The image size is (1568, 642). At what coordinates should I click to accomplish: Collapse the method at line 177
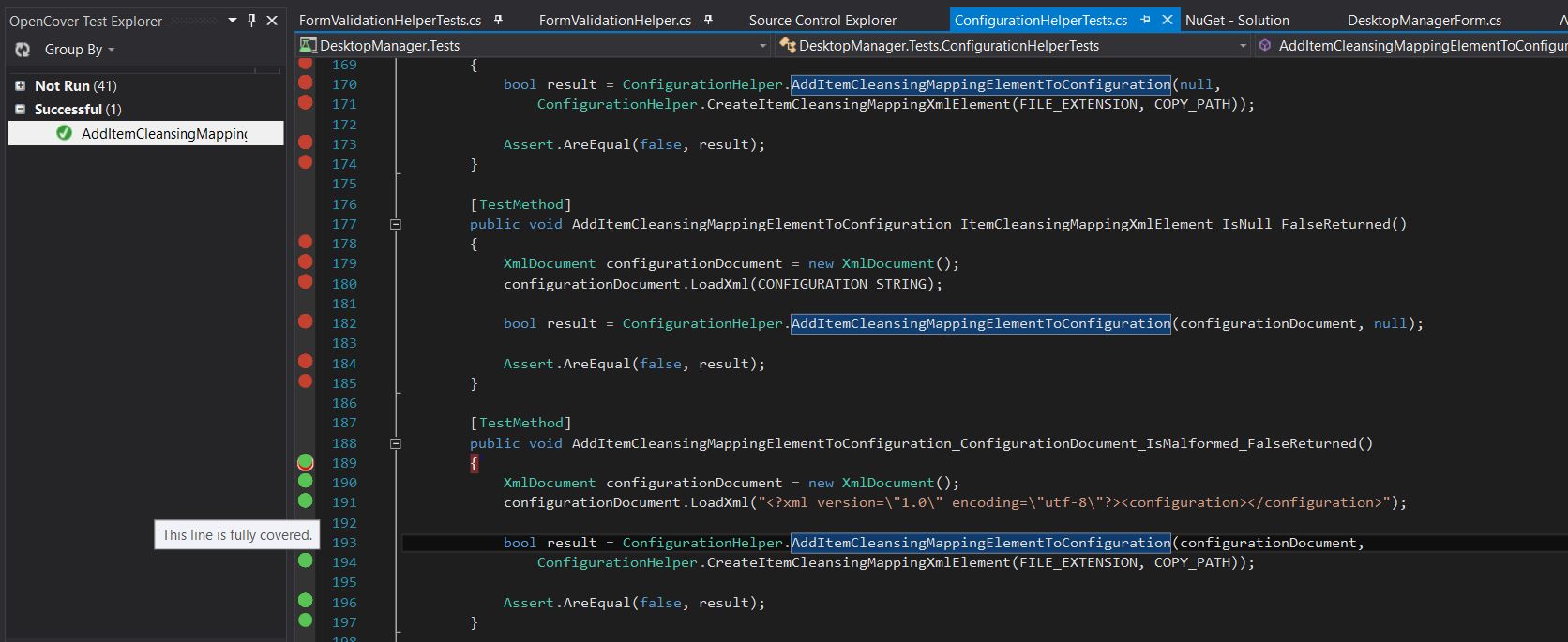pyautogui.click(x=396, y=224)
